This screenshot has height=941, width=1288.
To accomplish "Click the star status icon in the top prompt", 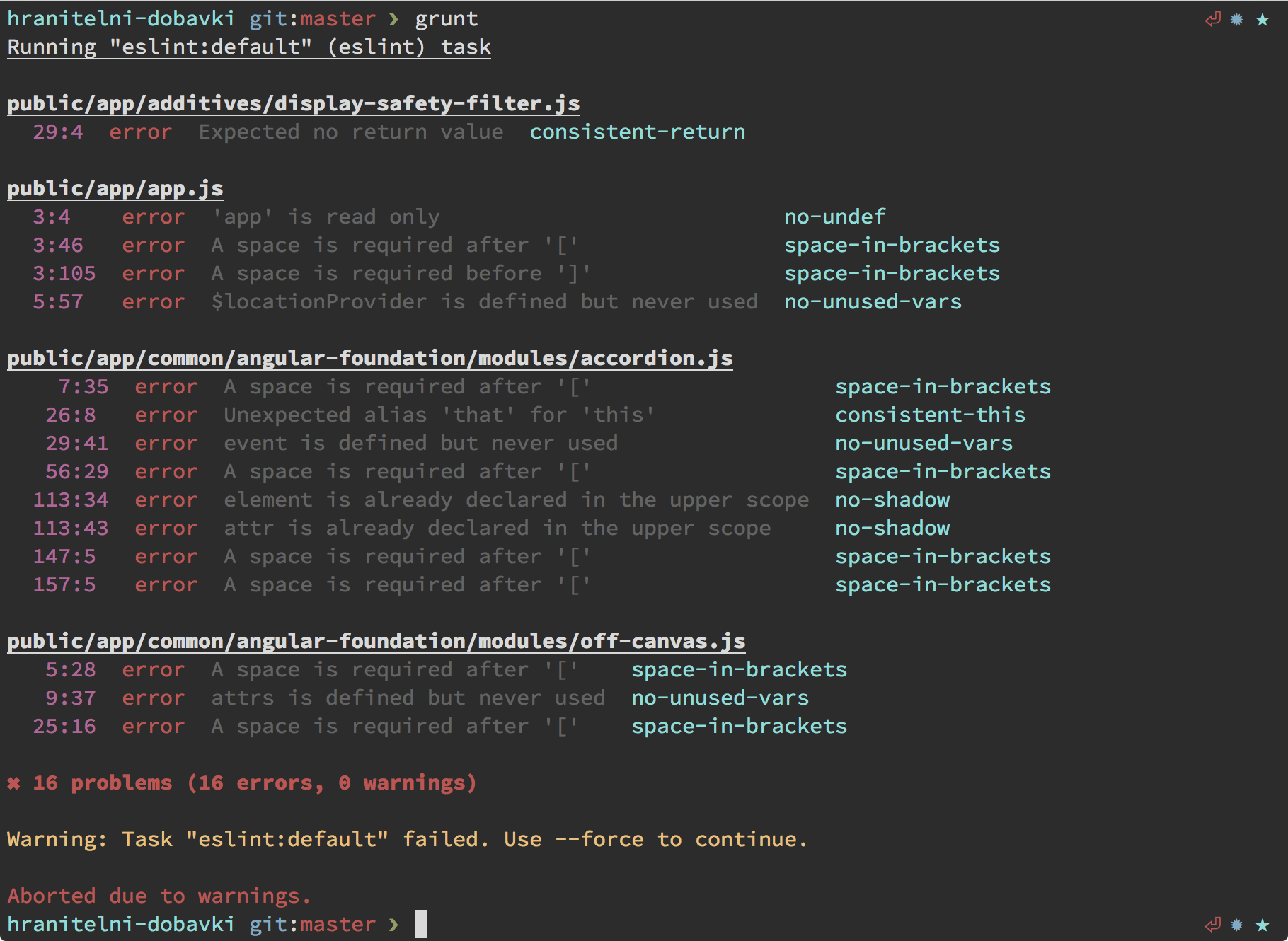I will [x=1263, y=19].
